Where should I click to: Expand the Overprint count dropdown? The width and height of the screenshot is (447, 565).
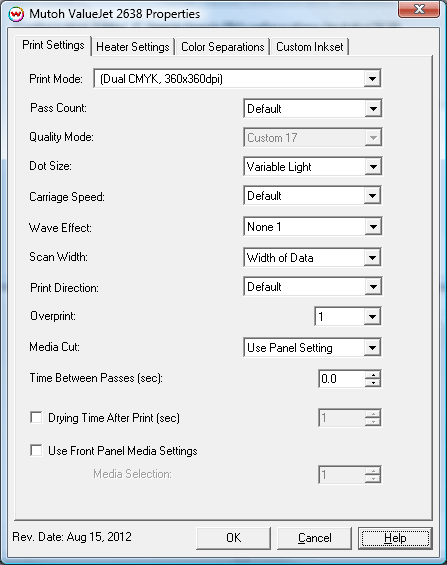pos(348,317)
